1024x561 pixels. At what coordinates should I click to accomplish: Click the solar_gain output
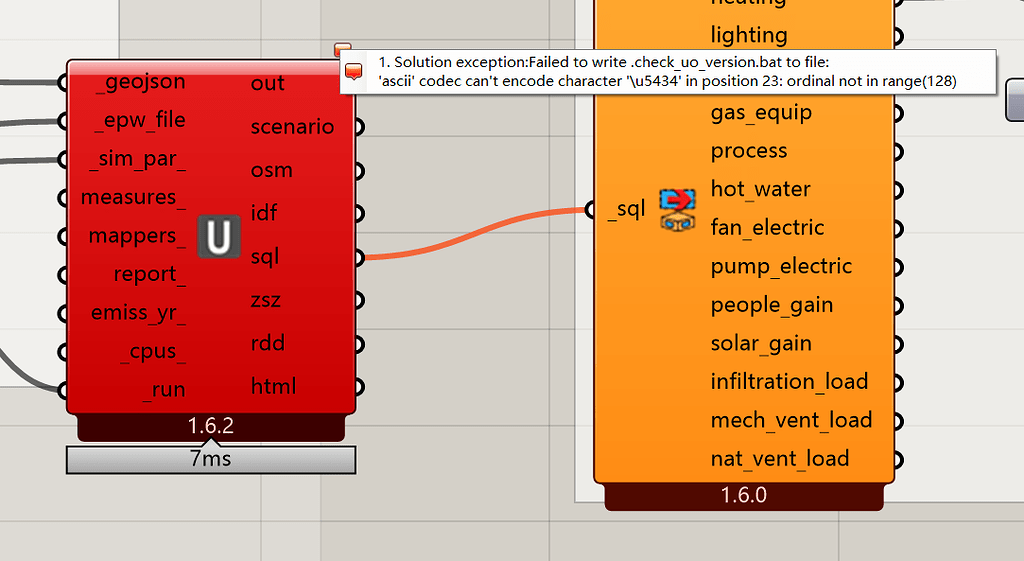click(x=761, y=344)
